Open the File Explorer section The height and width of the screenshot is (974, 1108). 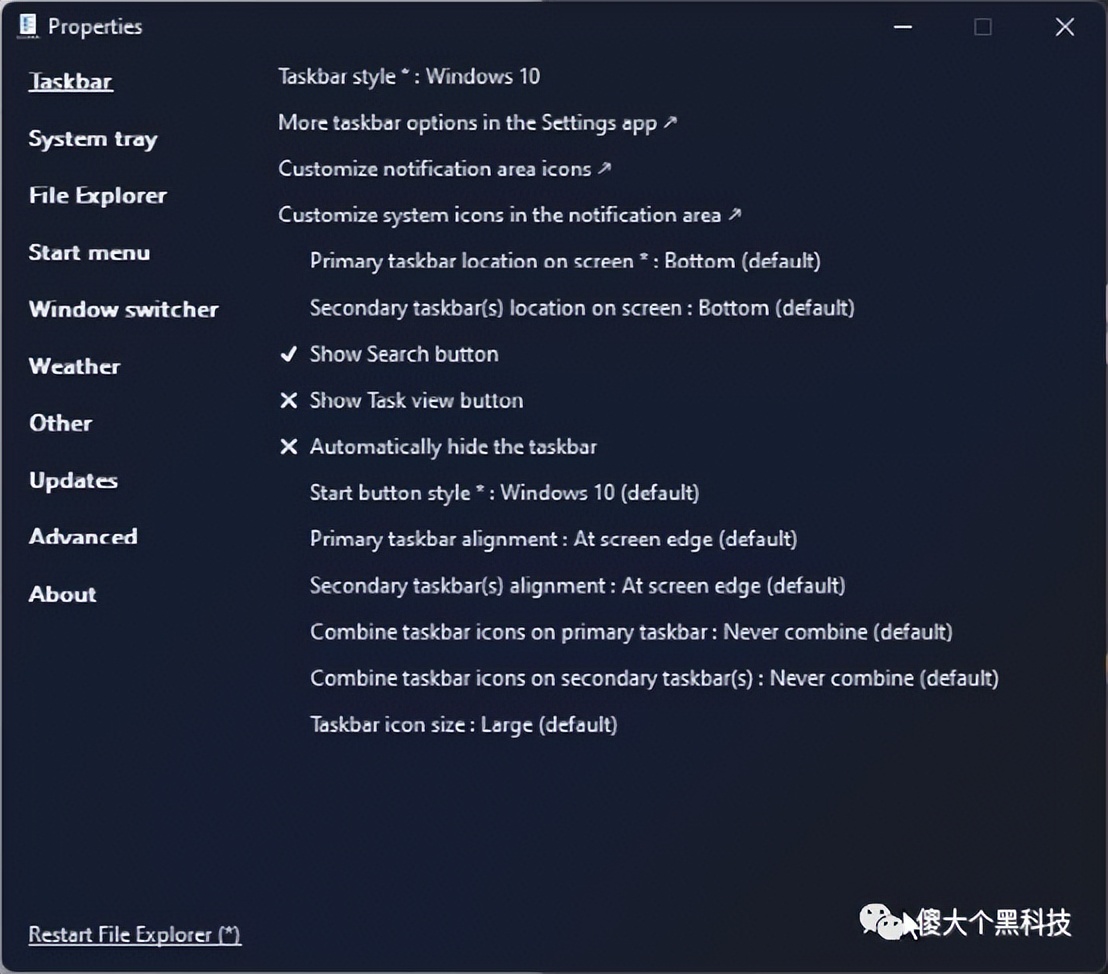pyautogui.click(x=97, y=196)
